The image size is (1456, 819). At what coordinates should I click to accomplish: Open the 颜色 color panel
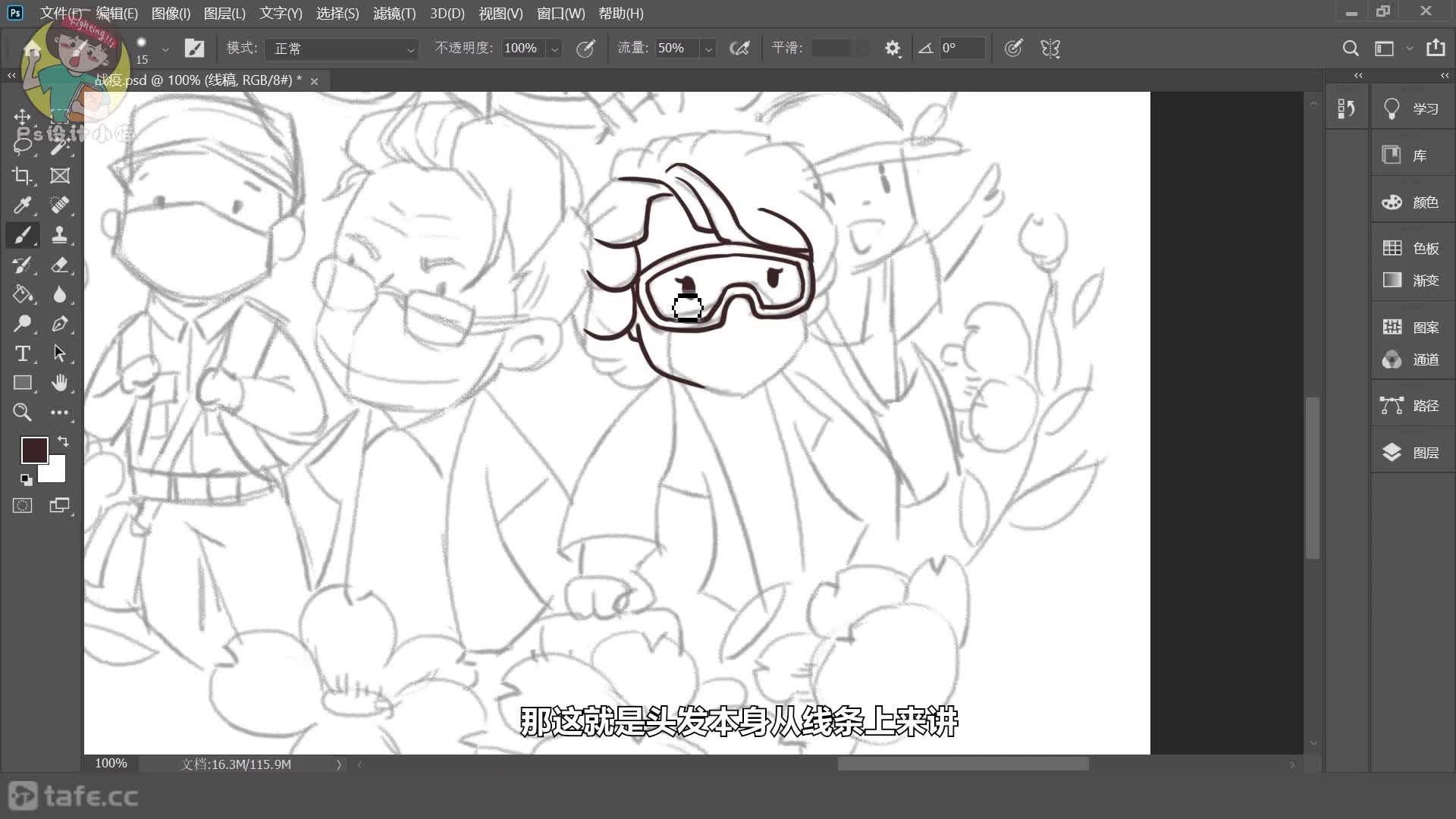[x=1412, y=202]
